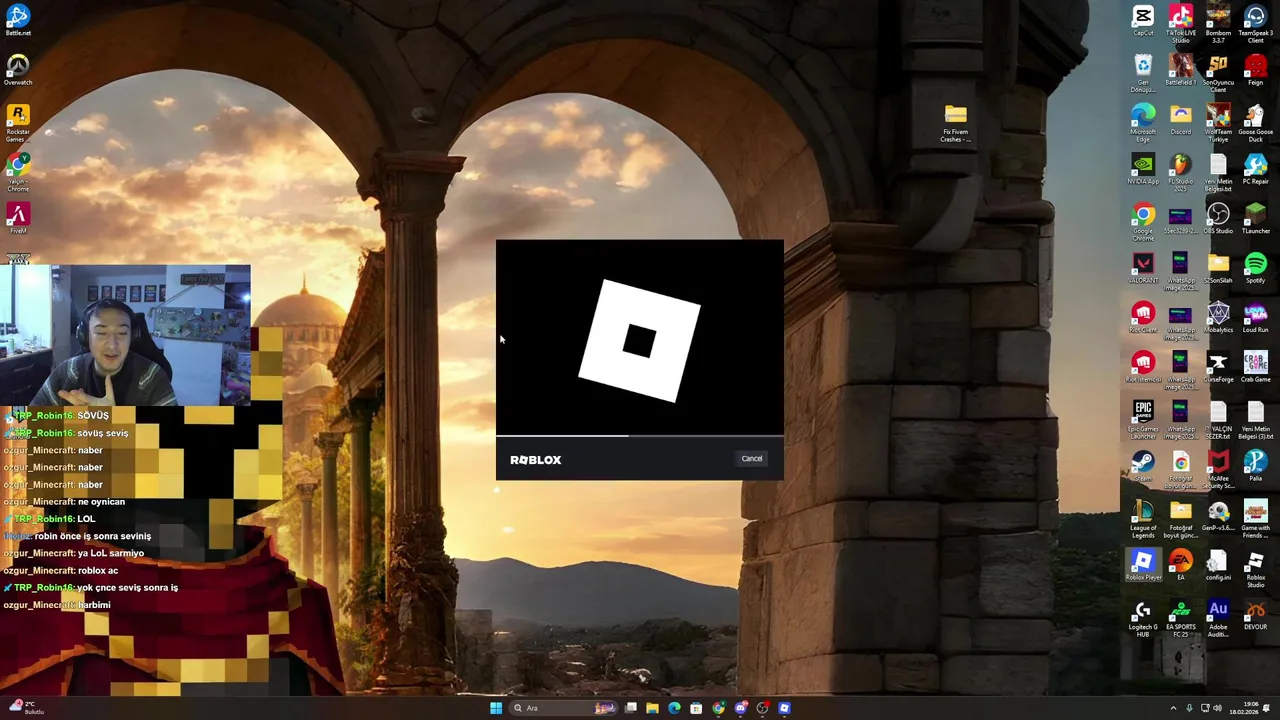The image size is (1280, 720).
Task: Open the EA app shortcut
Action: 1181,565
